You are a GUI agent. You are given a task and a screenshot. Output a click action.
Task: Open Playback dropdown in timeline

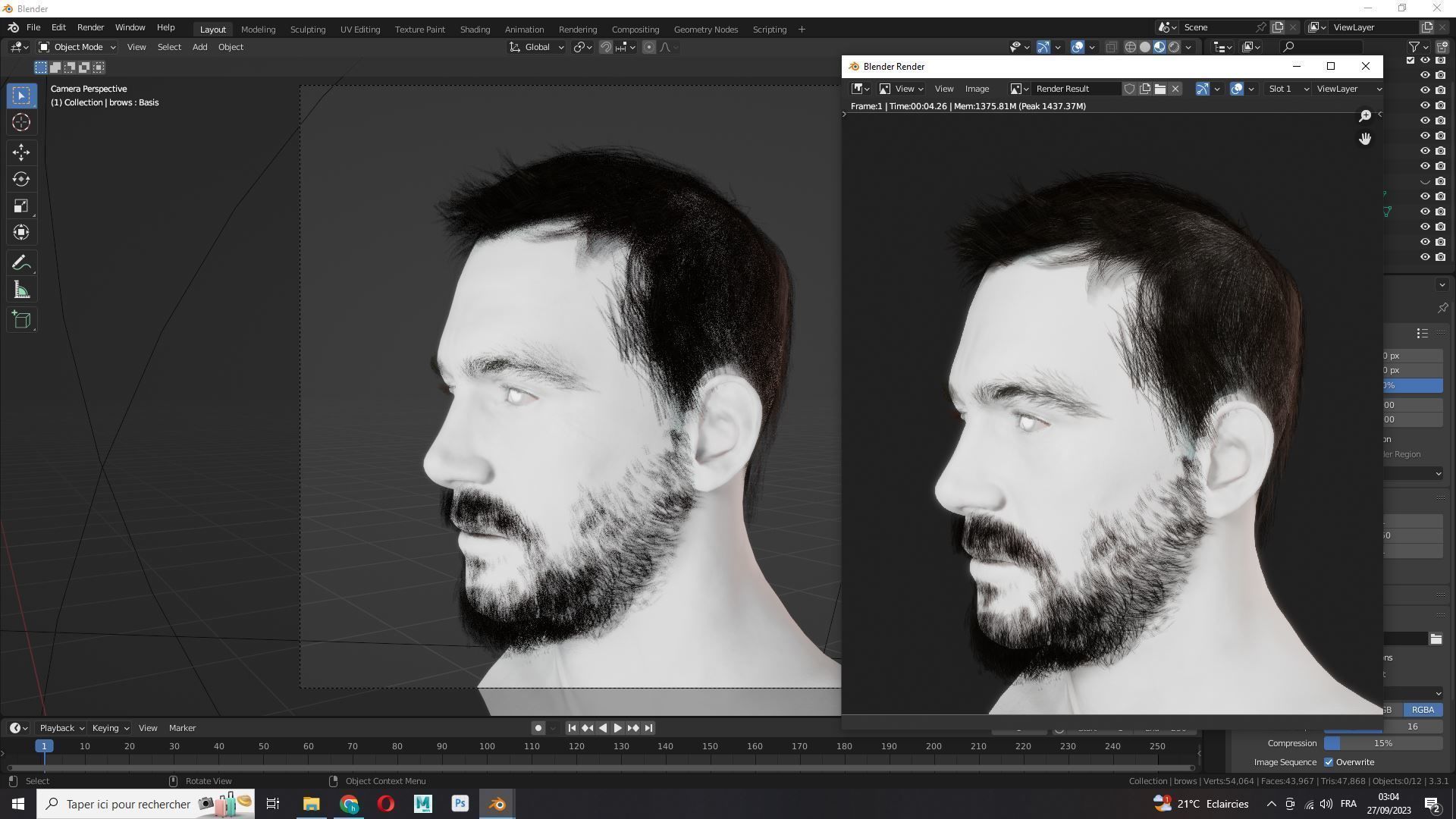click(x=61, y=728)
